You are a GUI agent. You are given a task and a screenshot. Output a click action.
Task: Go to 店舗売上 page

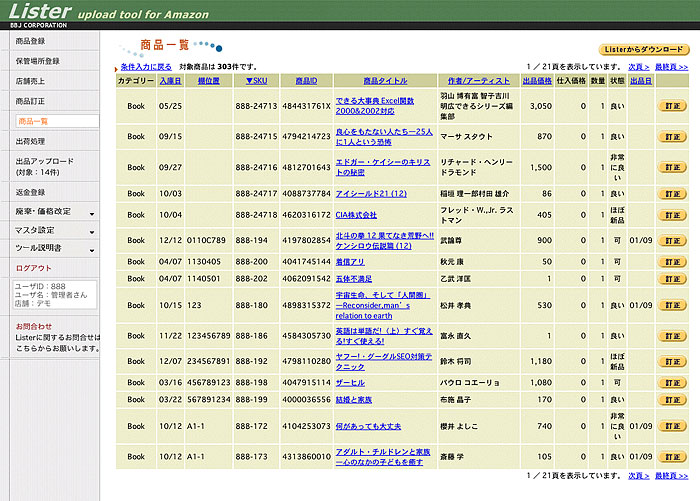(x=30, y=81)
